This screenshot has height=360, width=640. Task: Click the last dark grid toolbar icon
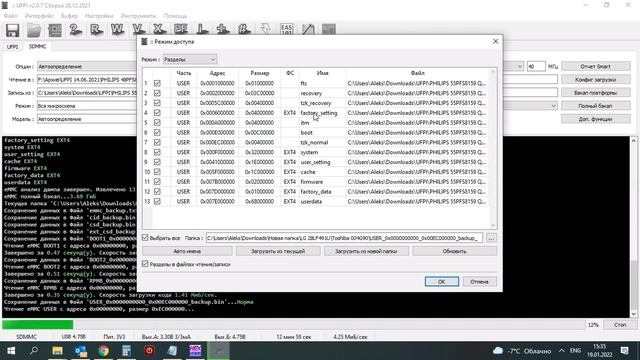[x=329, y=29]
